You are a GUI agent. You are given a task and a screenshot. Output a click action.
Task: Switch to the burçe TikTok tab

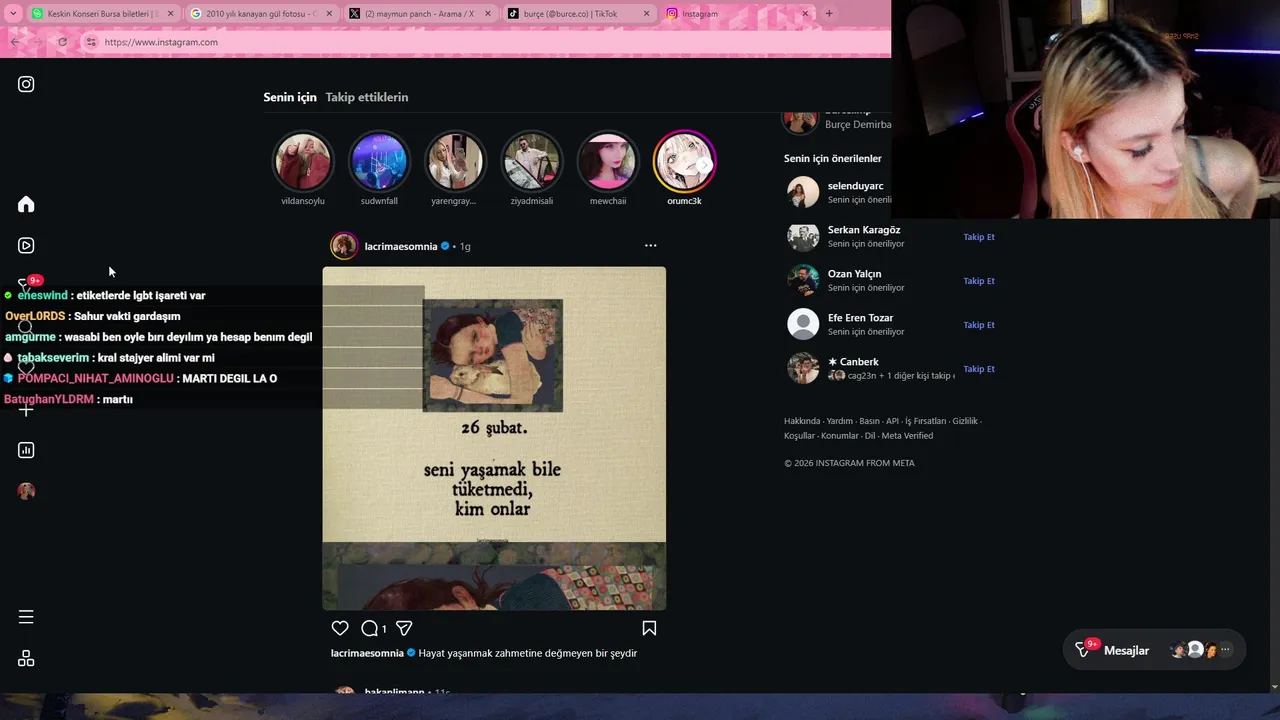[577, 14]
